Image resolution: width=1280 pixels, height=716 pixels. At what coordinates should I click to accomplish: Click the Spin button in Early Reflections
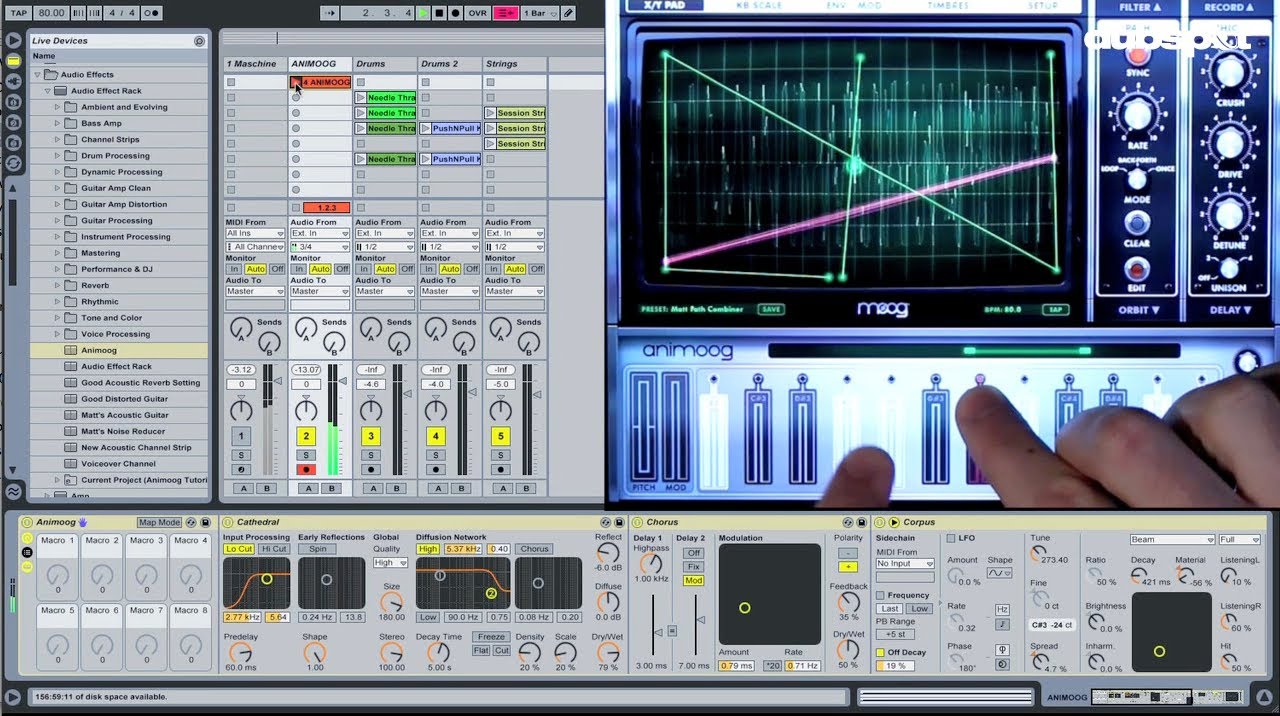pos(317,549)
